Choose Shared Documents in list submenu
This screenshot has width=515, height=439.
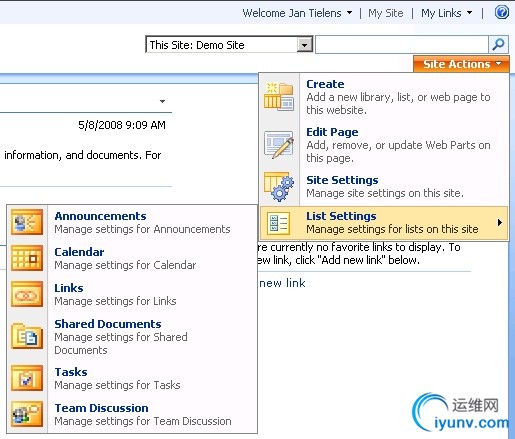[x=132, y=336]
